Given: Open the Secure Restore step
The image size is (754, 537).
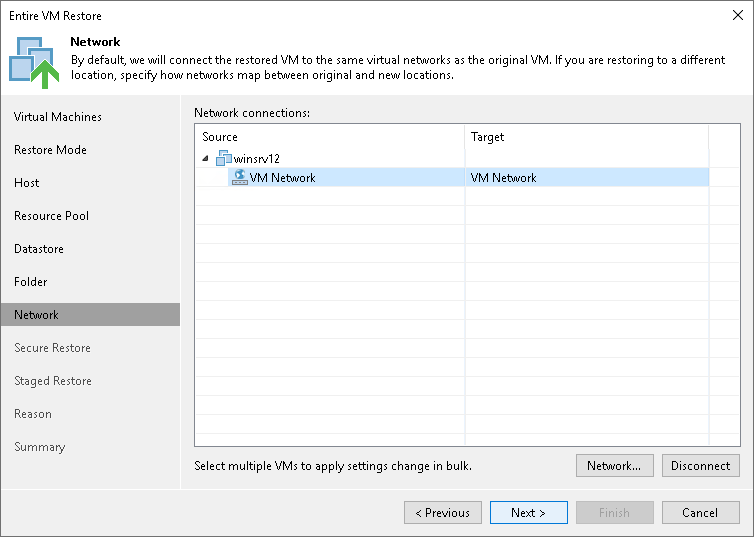Looking at the screenshot, I should 52,348.
